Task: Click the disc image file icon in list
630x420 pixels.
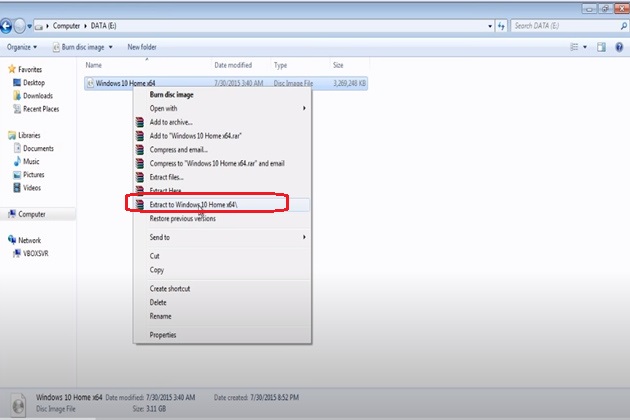Action: pyautogui.click(x=90, y=83)
